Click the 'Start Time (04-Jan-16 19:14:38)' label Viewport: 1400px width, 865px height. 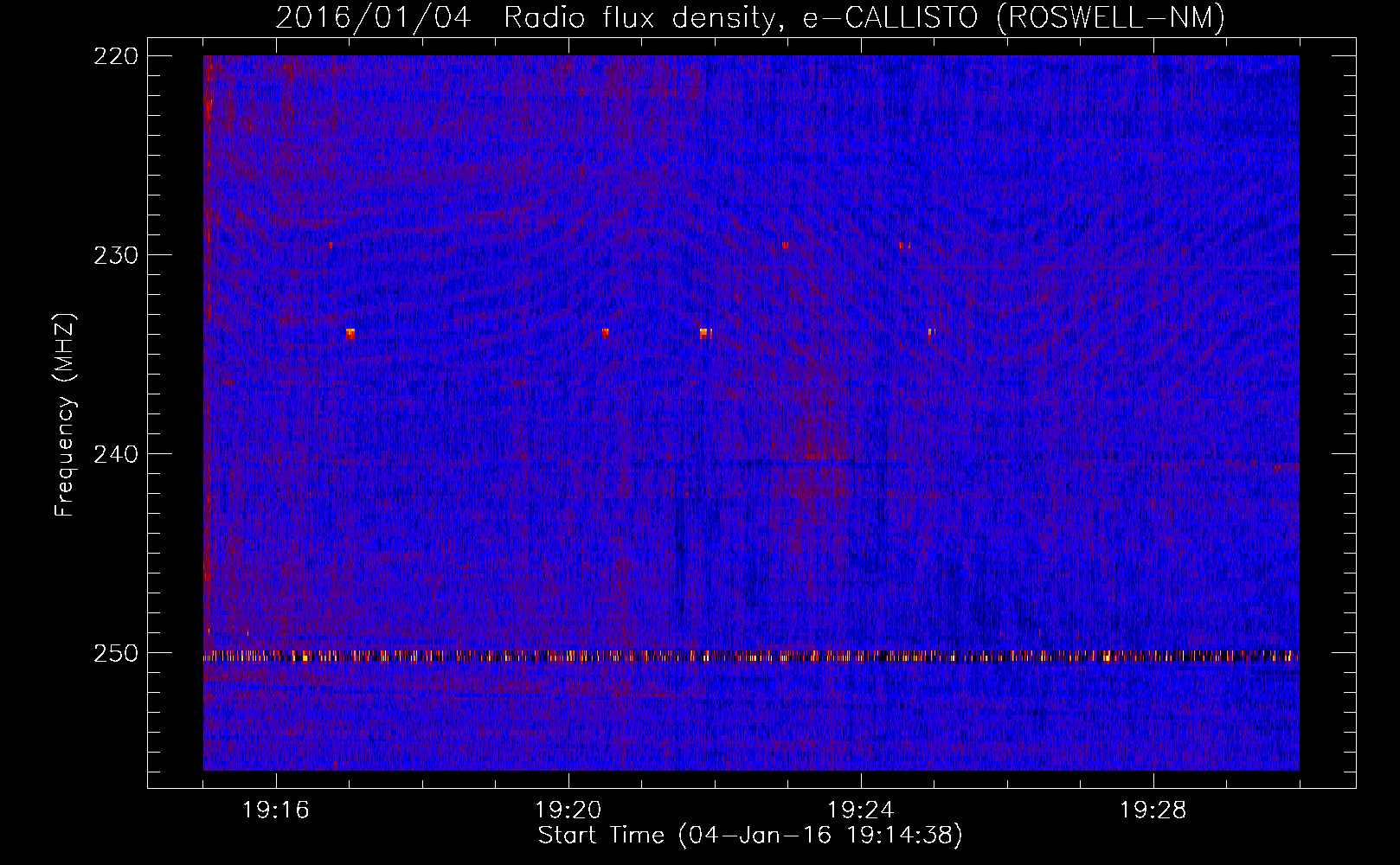(x=750, y=836)
